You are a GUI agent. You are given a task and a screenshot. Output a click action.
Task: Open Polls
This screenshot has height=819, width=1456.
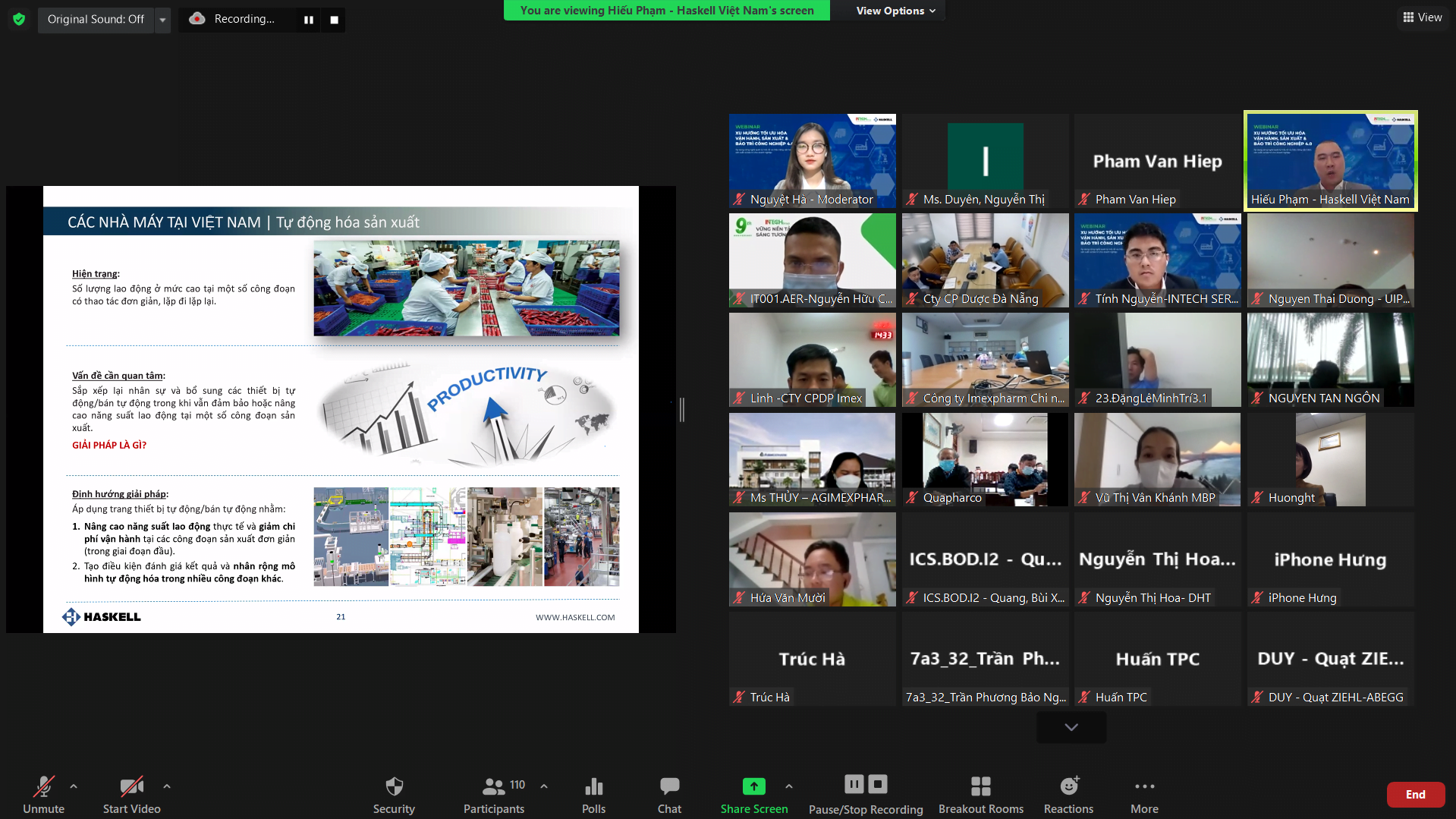[x=594, y=794]
